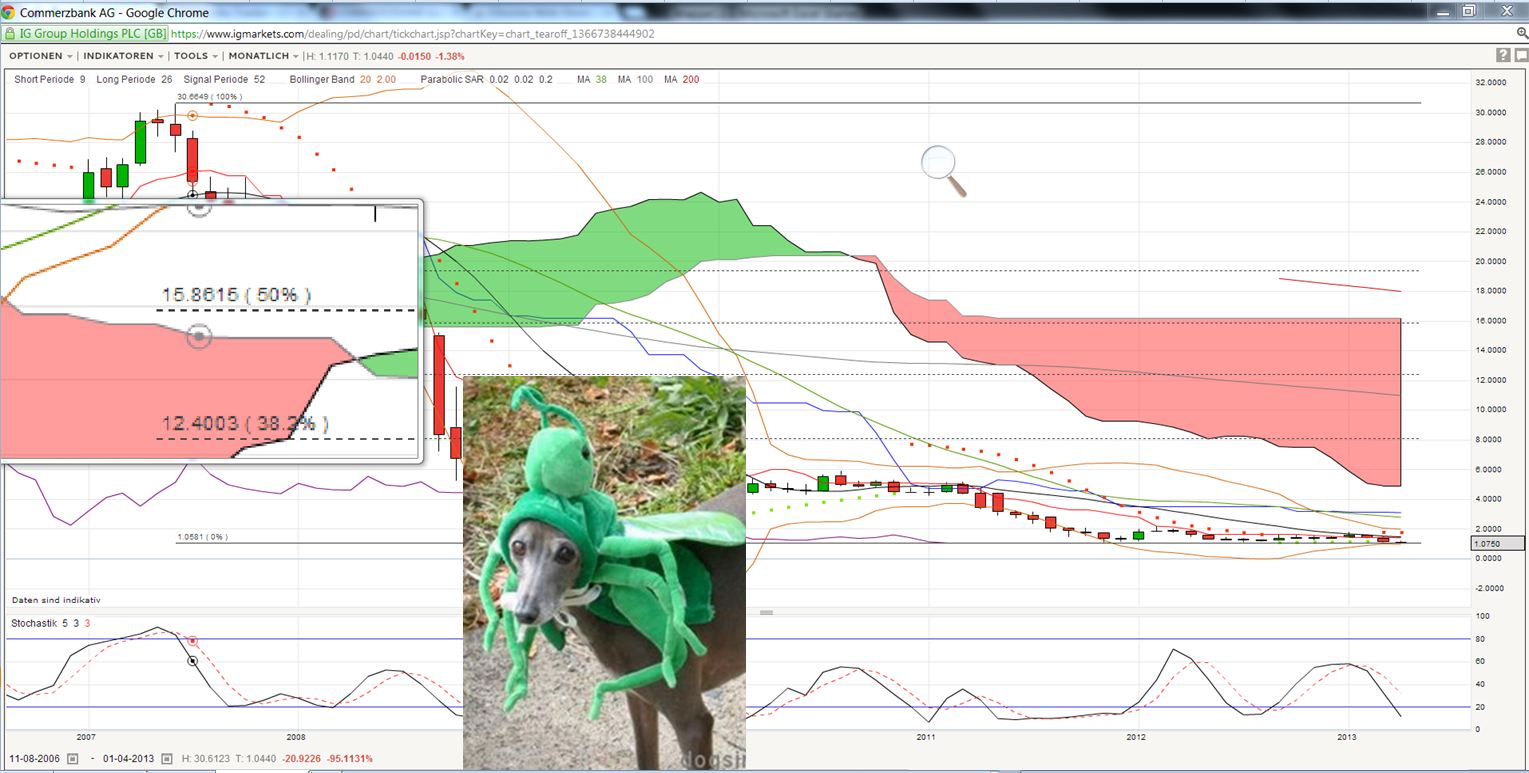
Task: Click the black circled marker on stochastic line
Action: pyautogui.click(x=193, y=661)
